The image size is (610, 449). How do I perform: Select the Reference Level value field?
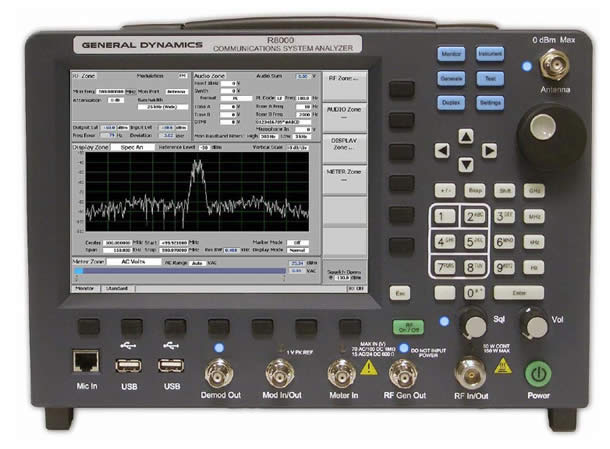point(204,148)
